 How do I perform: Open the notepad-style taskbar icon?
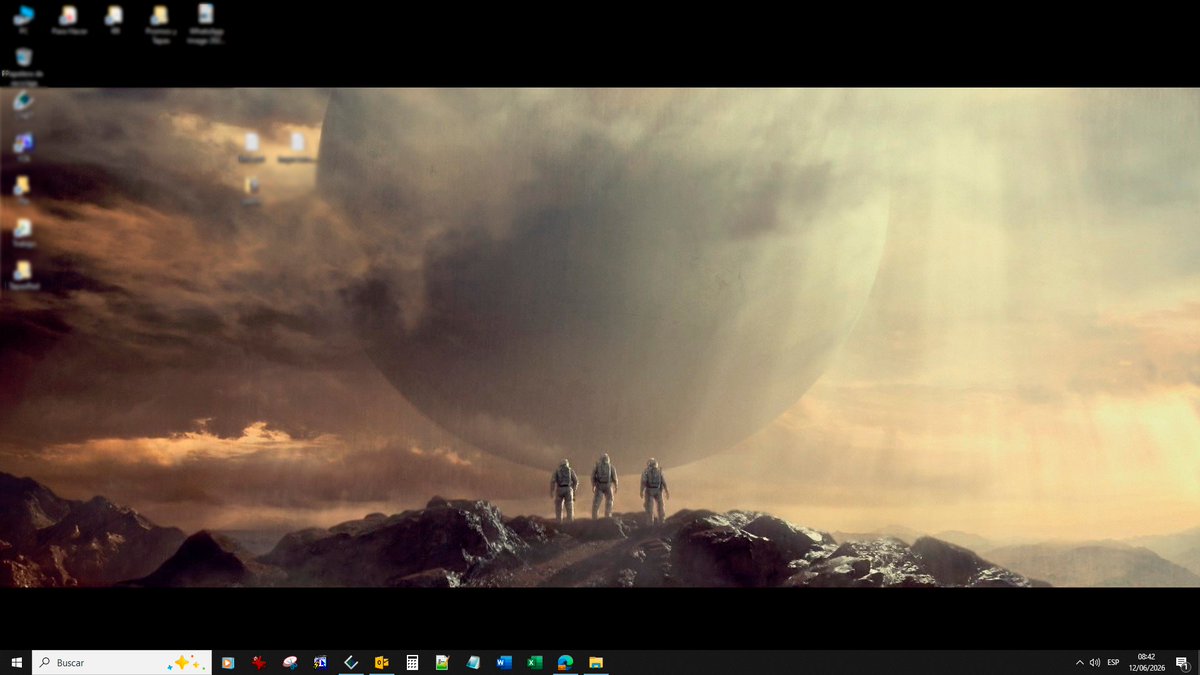coord(473,662)
